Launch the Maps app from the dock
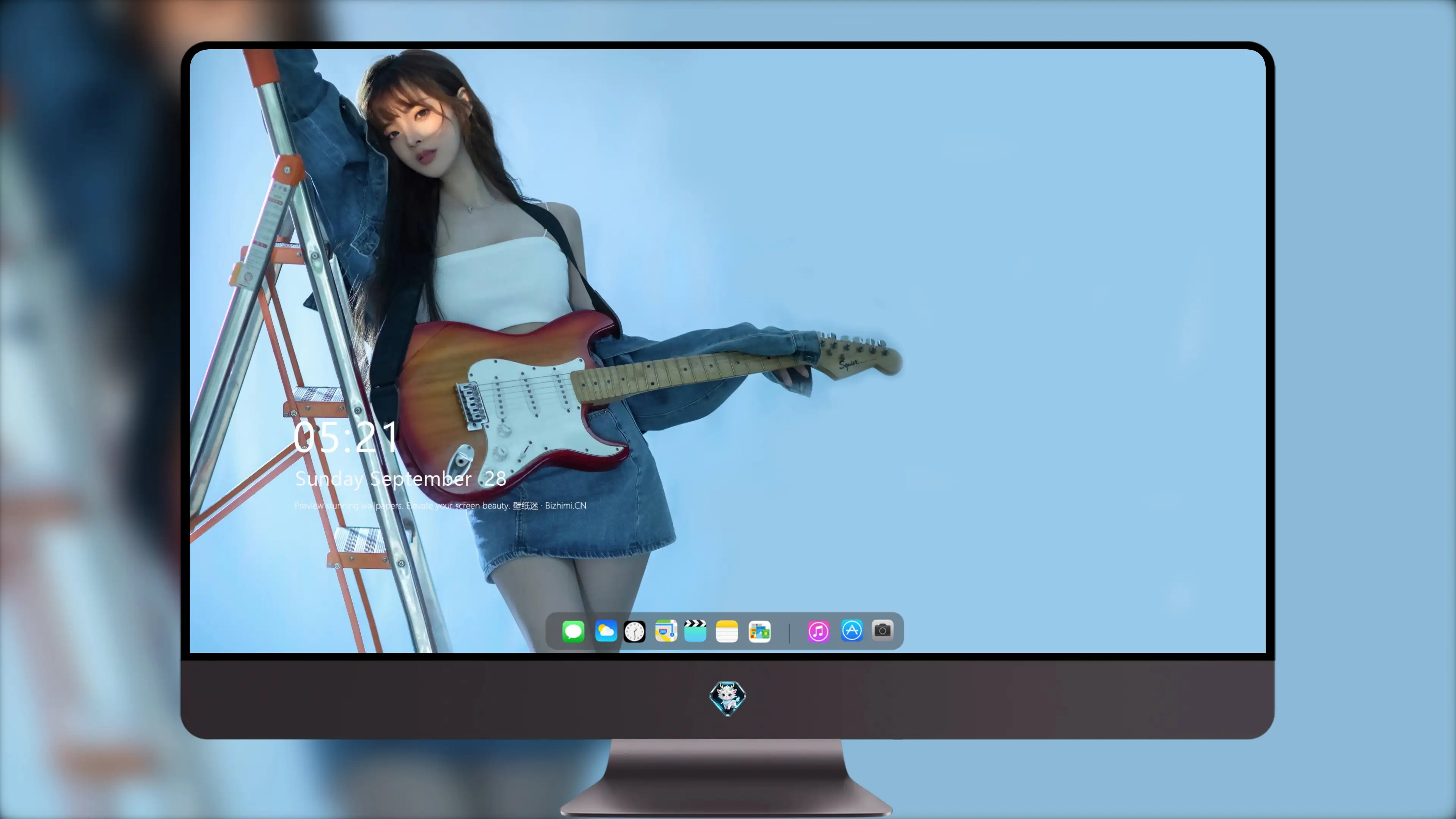 666,631
